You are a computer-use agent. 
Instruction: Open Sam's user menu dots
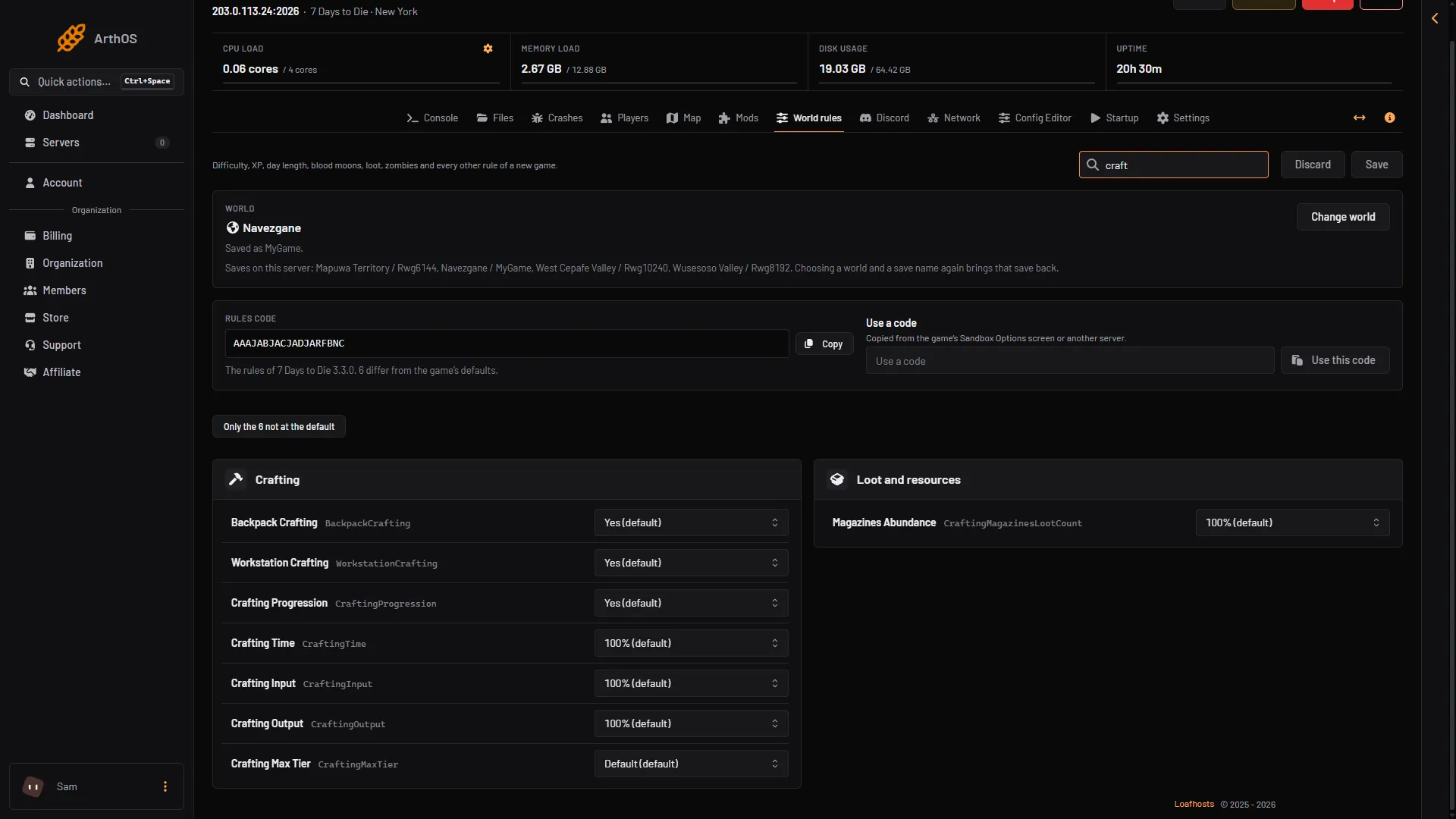tap(165, 786)
